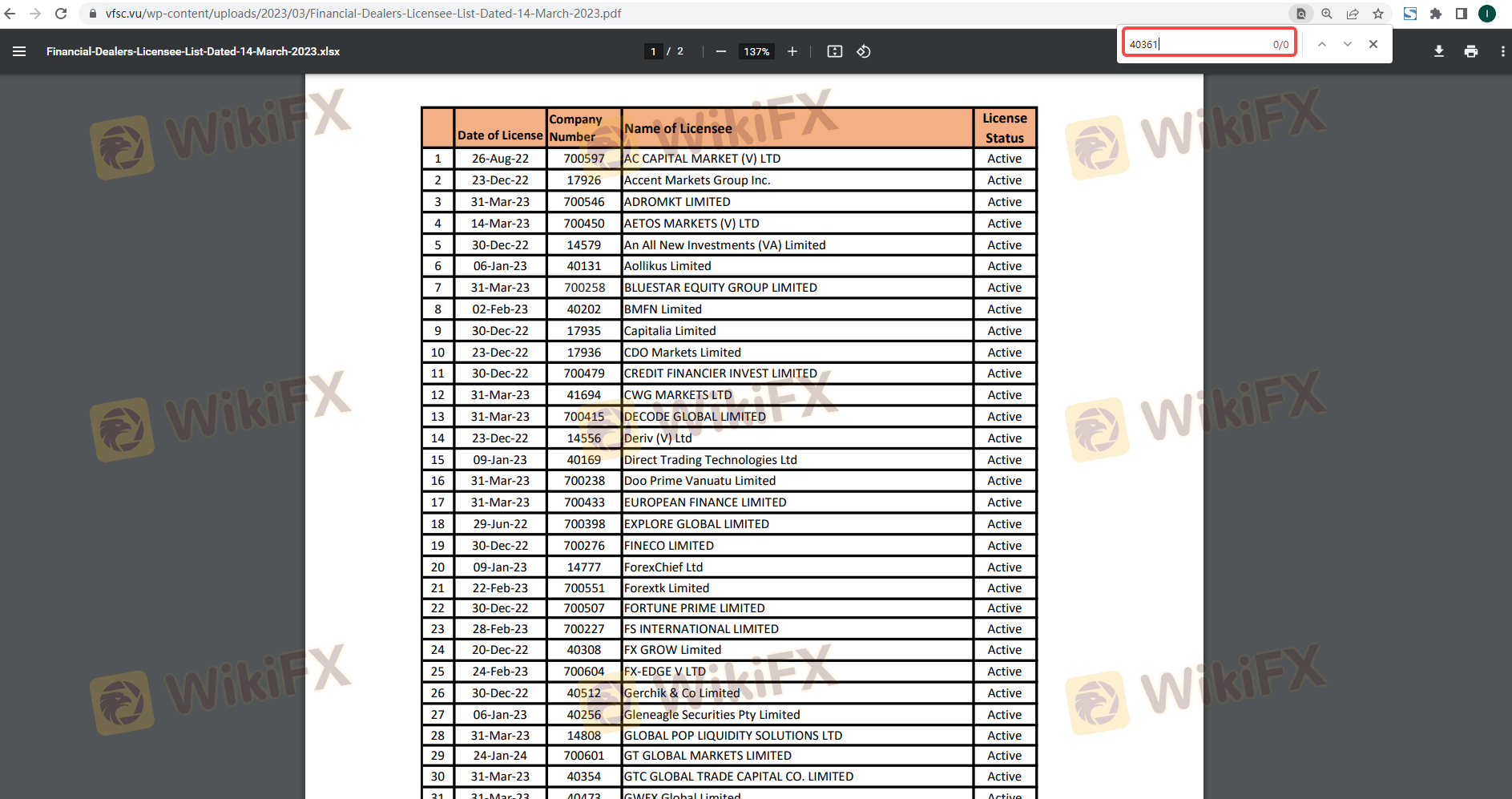Toggle the browser side panel
This screenshot has width=1512, height=799.
(x=1462, y=14)
